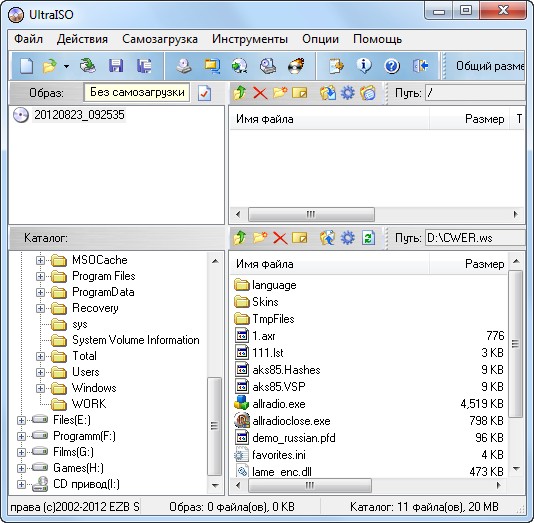Delete selected item in local catalog pane

point(280,238)
